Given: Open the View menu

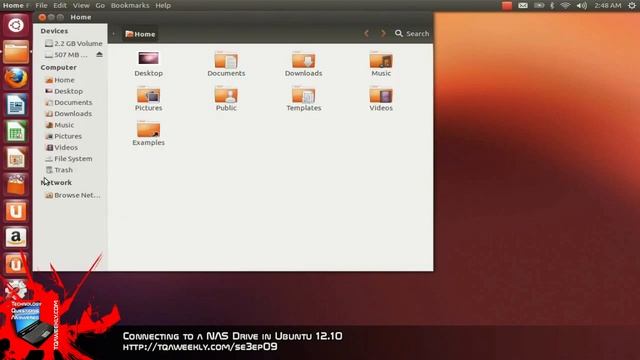Looking at the screenshot, I should pyautogui.click(x=81, y=5).
